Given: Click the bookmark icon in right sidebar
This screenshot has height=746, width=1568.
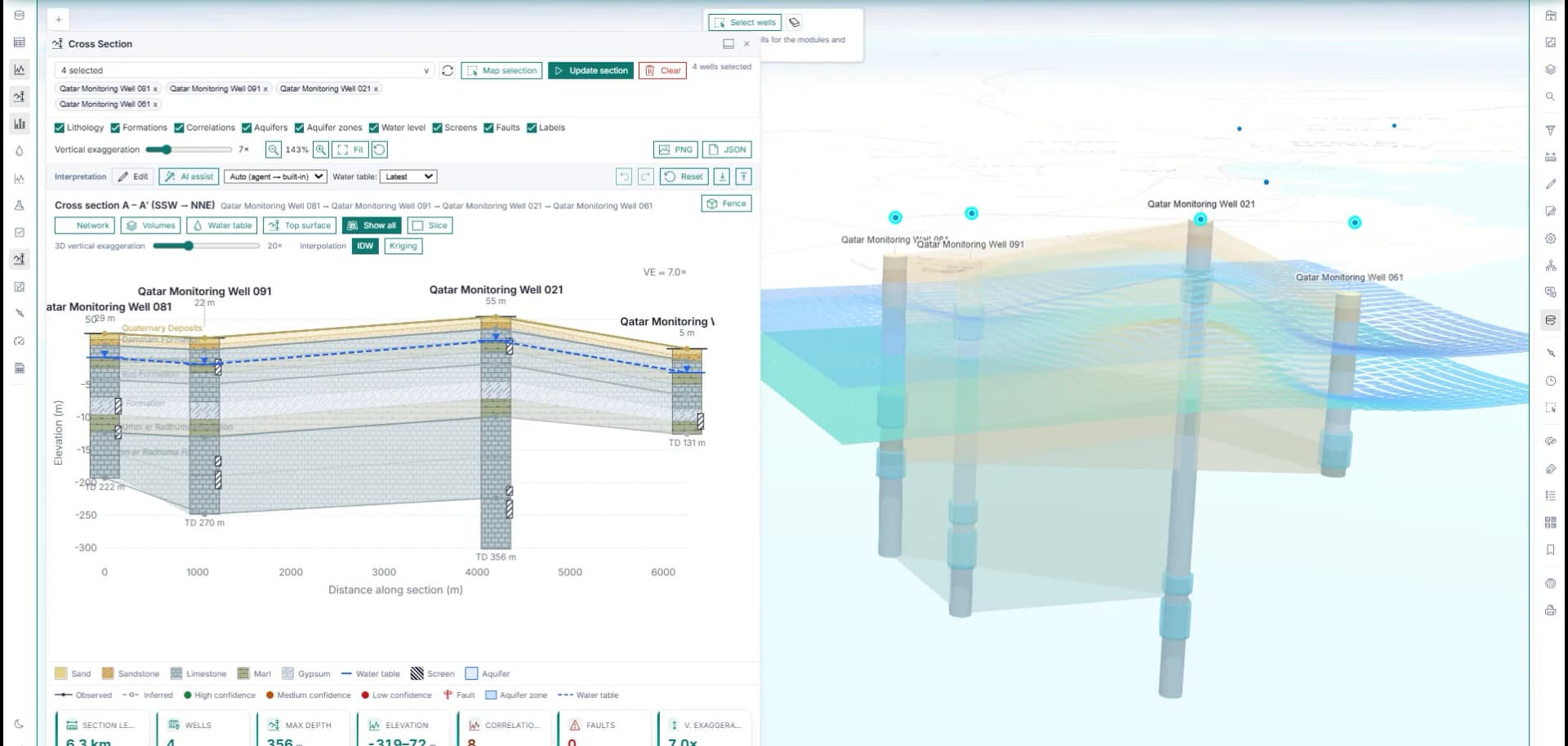Looking at the screenshot, I should click(1550, 550).
